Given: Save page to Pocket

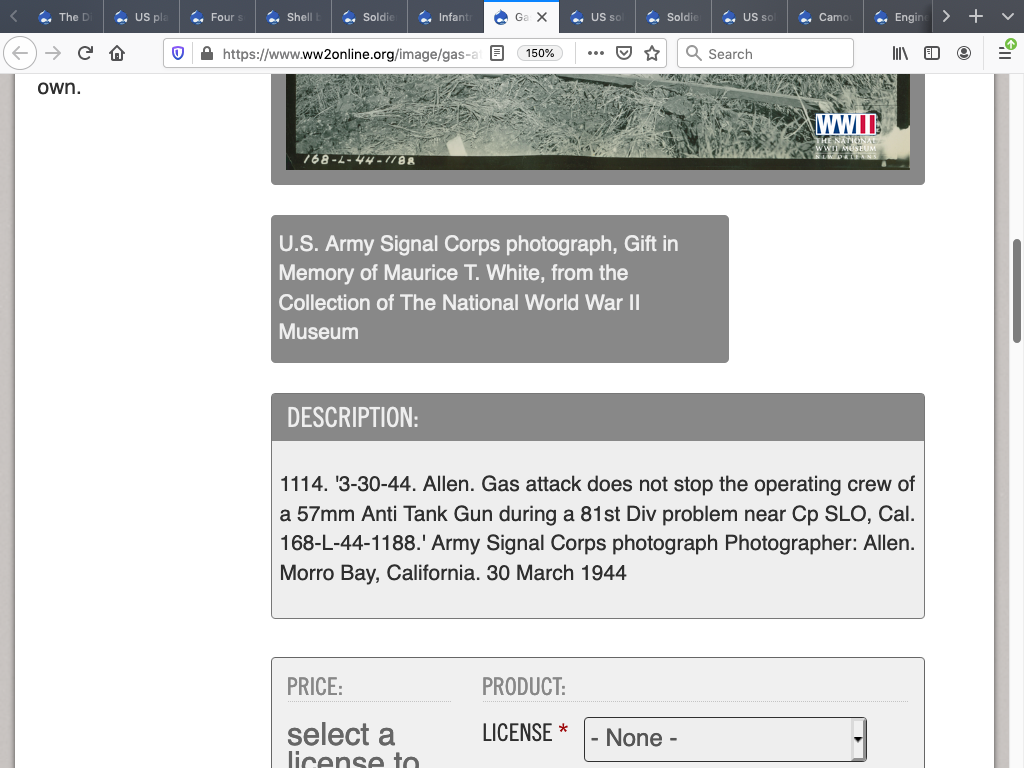Looking at the screenshot, I should (624, 53).
